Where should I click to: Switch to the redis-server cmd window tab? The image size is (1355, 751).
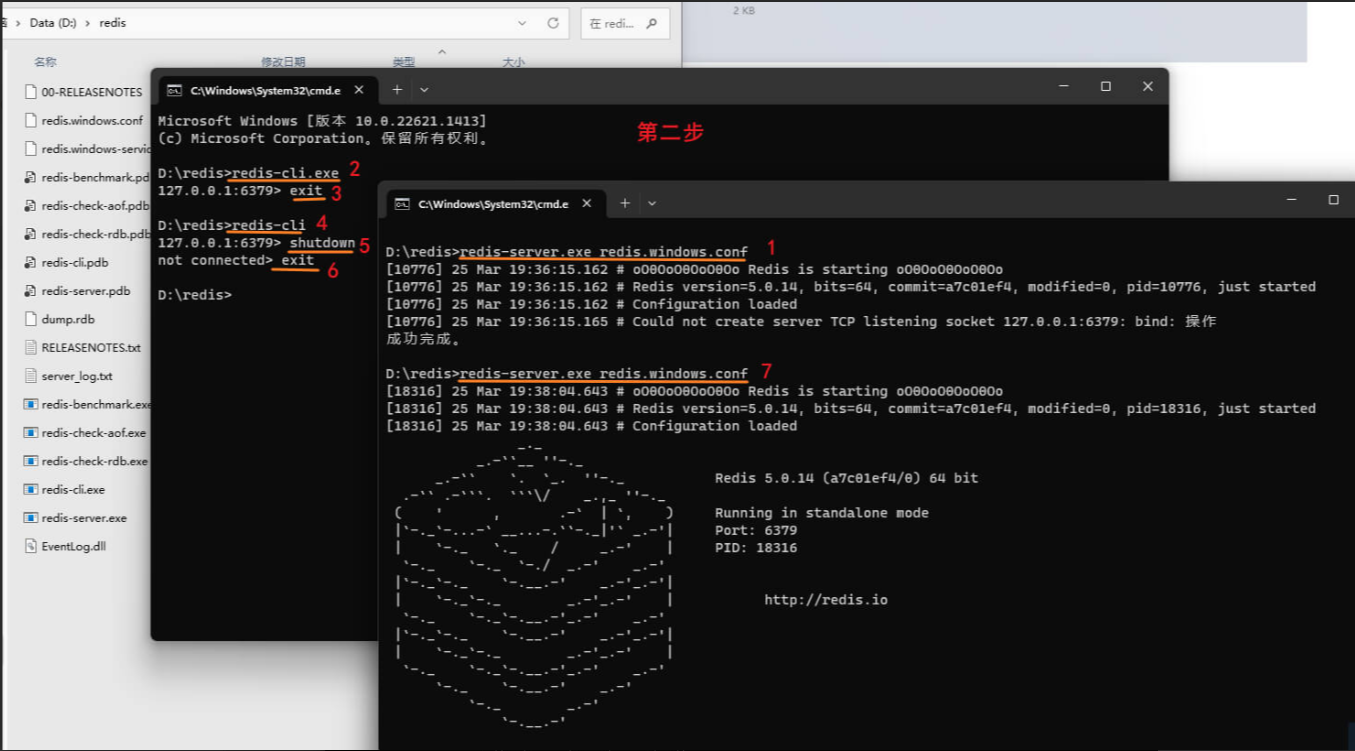click(x=492, y=204)
